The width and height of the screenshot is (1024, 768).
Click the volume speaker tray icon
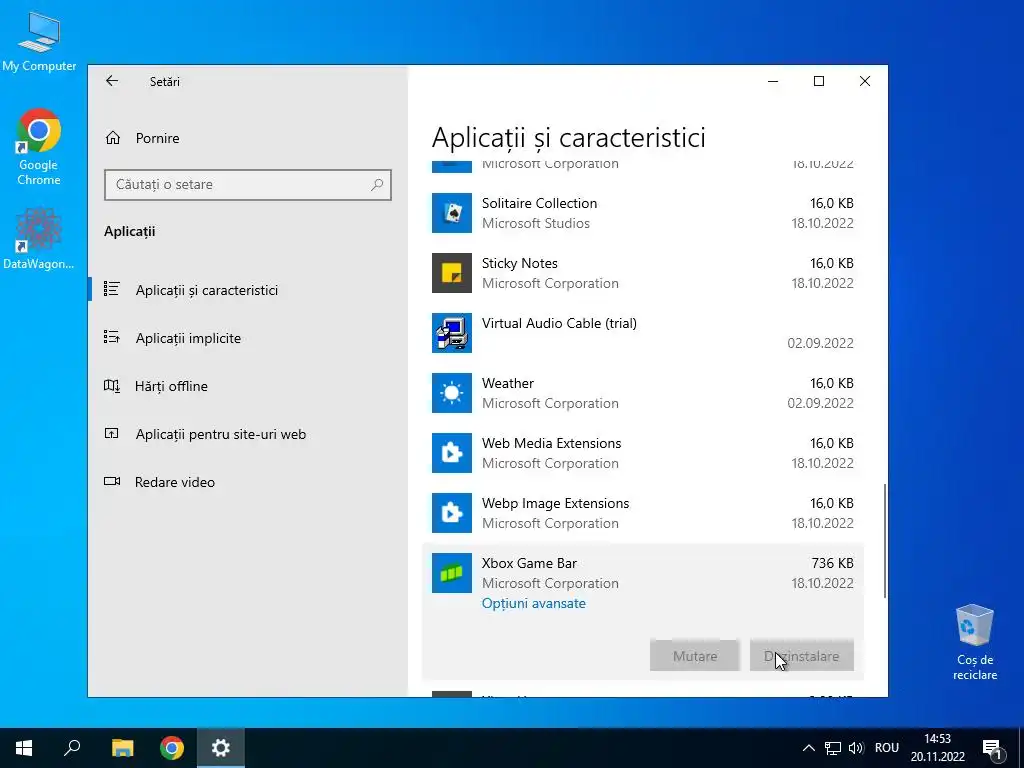[x=856, y=748]
